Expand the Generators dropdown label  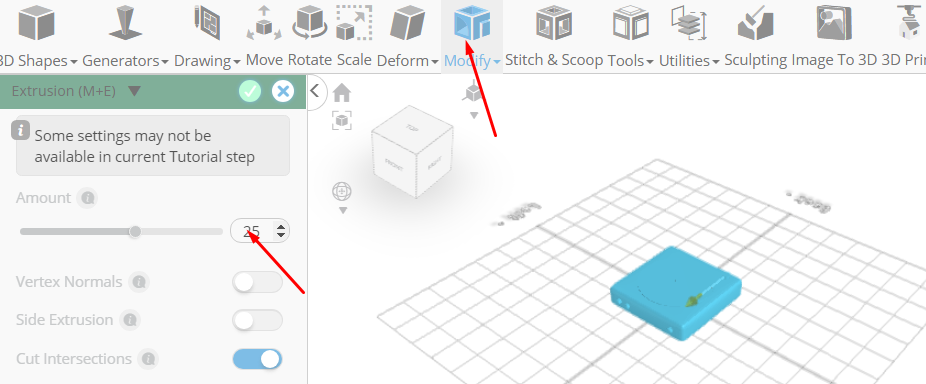coord(125,60)
